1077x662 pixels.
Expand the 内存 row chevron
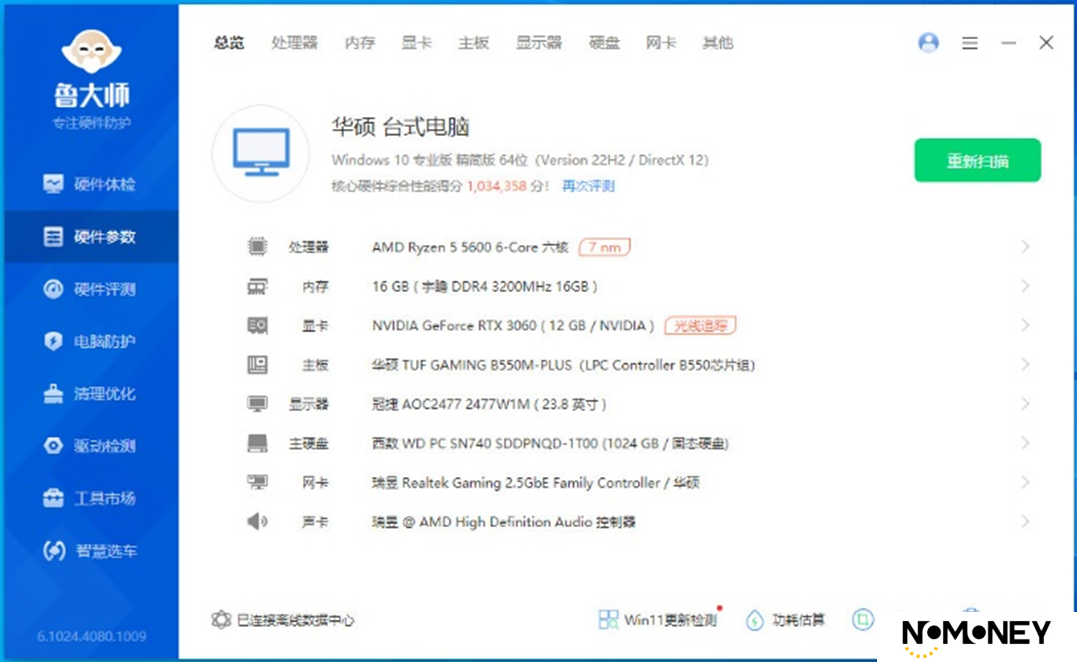coord(1025,286)
